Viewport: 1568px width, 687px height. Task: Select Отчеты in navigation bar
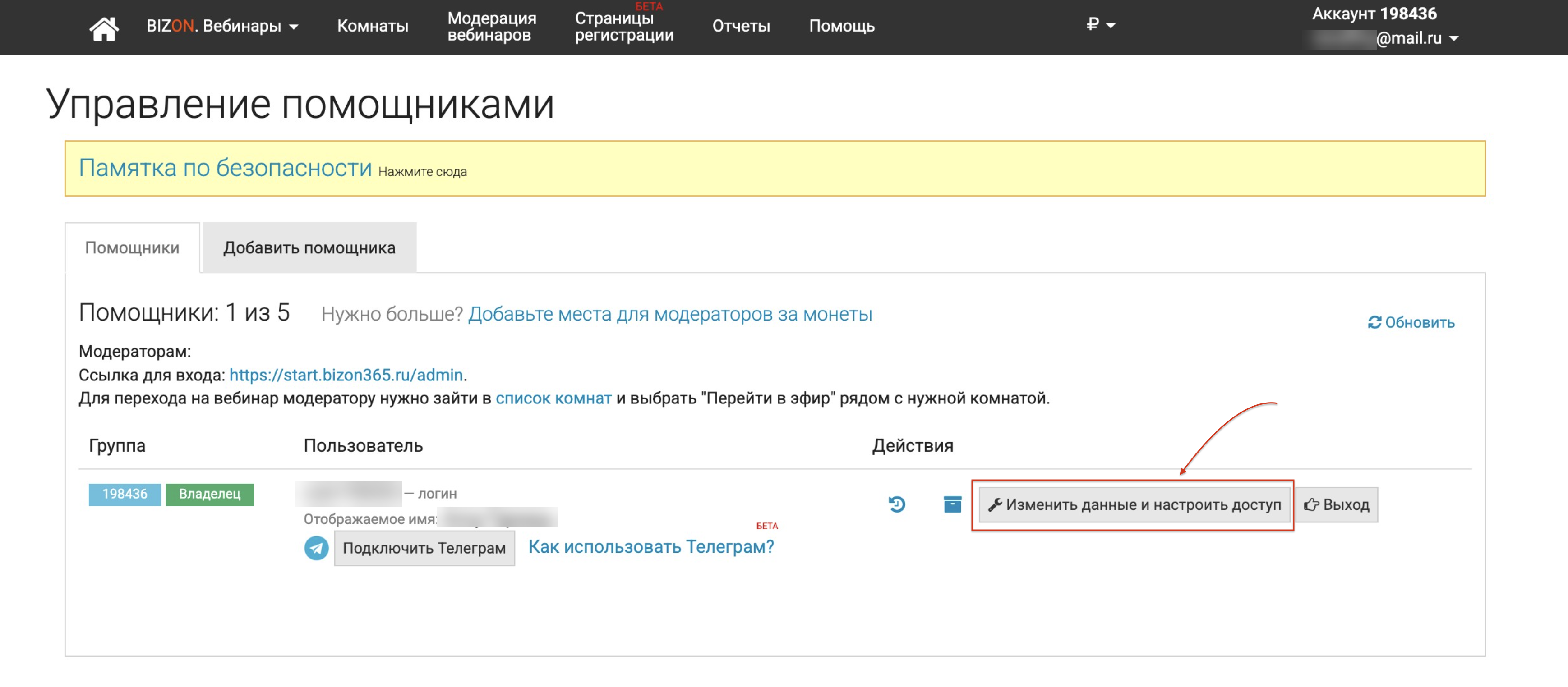741,26
